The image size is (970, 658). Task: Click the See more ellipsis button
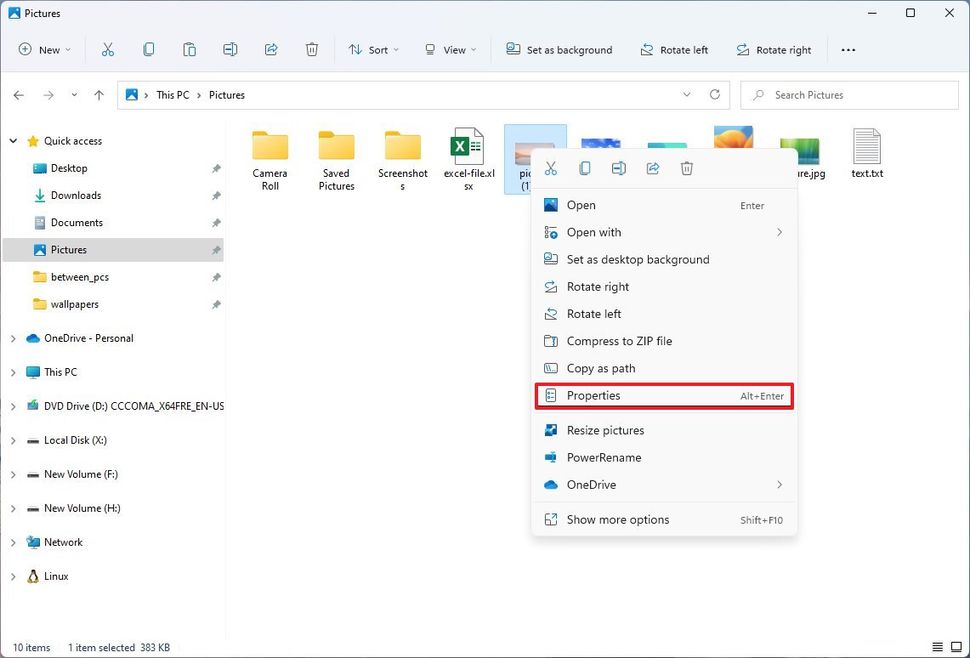(x=848, y=49)
